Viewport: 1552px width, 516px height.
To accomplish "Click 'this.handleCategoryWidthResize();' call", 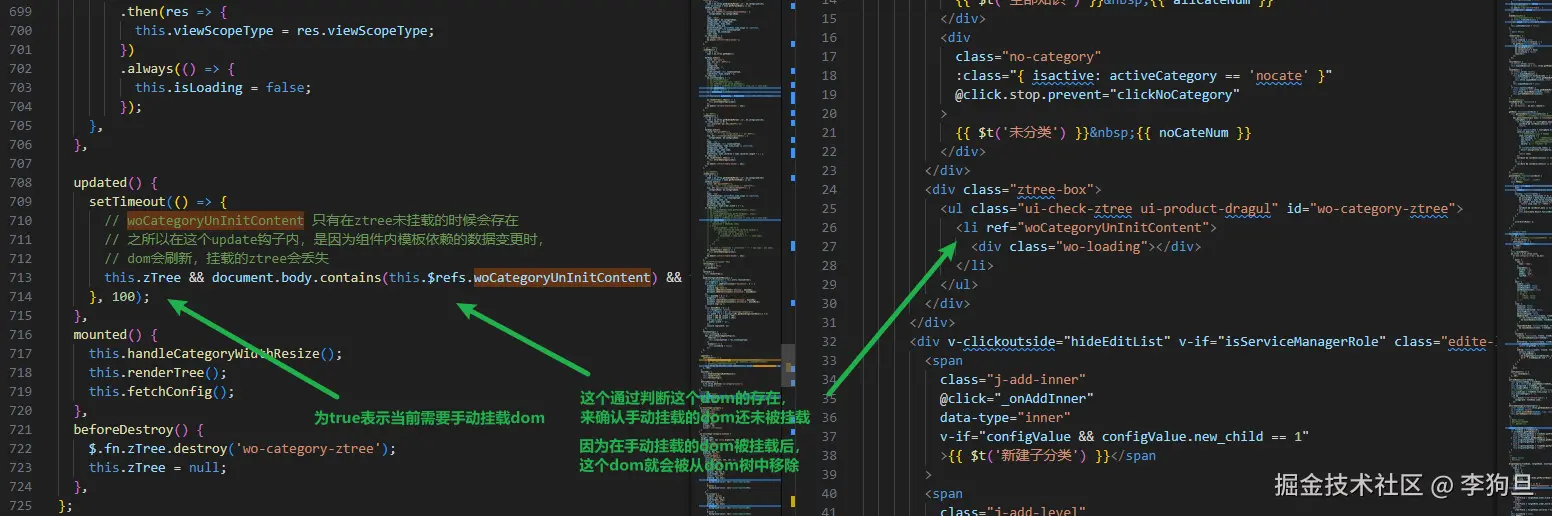I will pos(216,354).
